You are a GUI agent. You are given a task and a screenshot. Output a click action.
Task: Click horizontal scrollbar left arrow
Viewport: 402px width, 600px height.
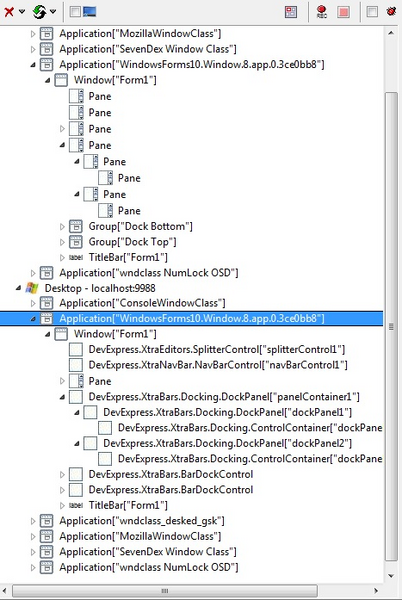point(5,591)
